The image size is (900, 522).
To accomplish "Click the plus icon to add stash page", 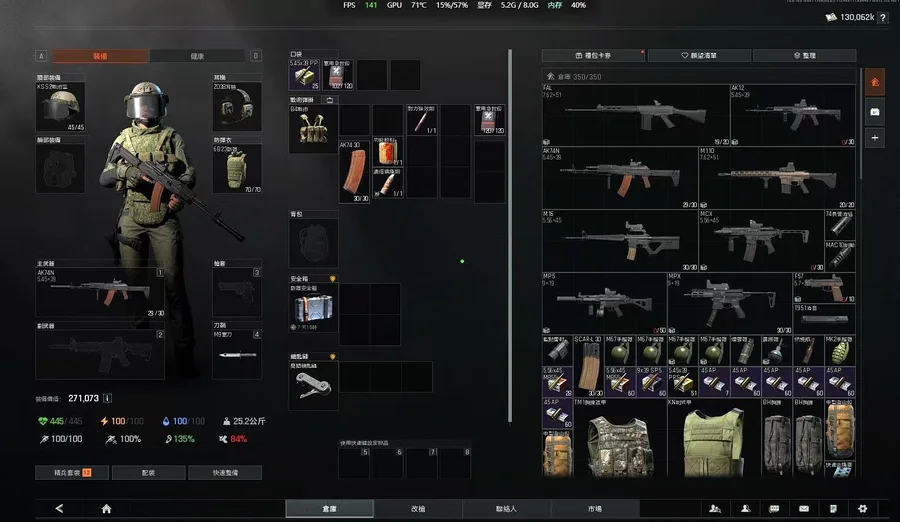I will coord(875,138).
